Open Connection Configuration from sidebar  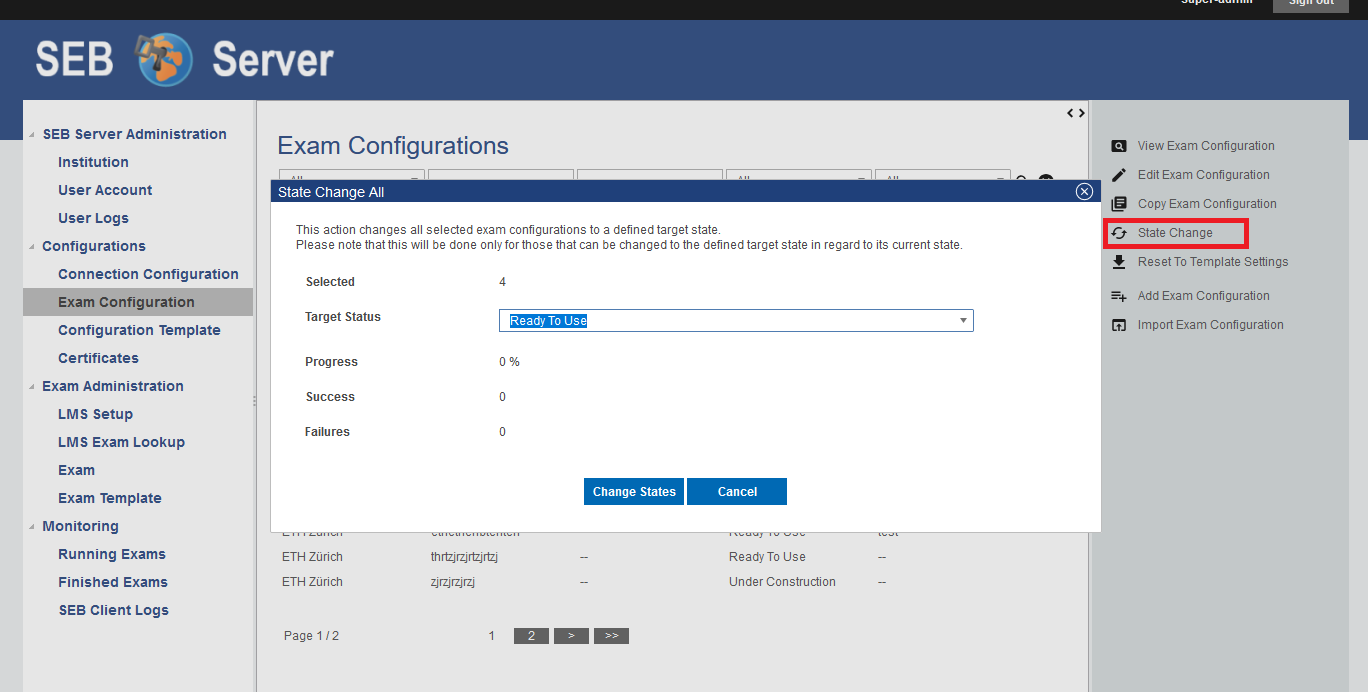148,274
